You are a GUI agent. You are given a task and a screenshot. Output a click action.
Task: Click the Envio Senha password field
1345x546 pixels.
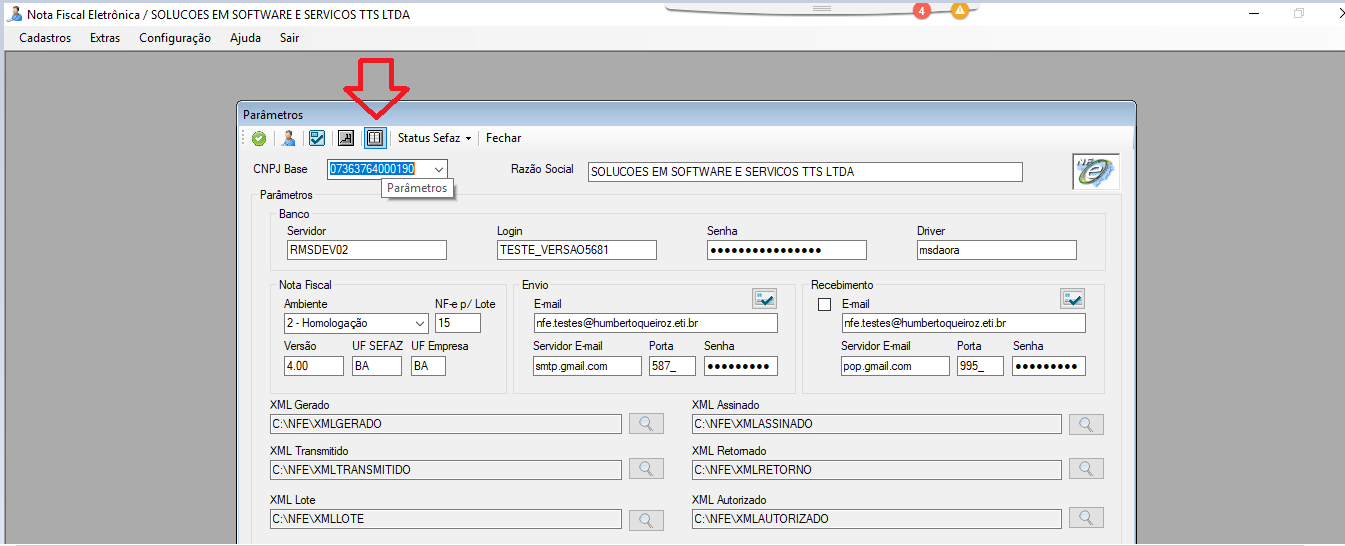point(741,366)
